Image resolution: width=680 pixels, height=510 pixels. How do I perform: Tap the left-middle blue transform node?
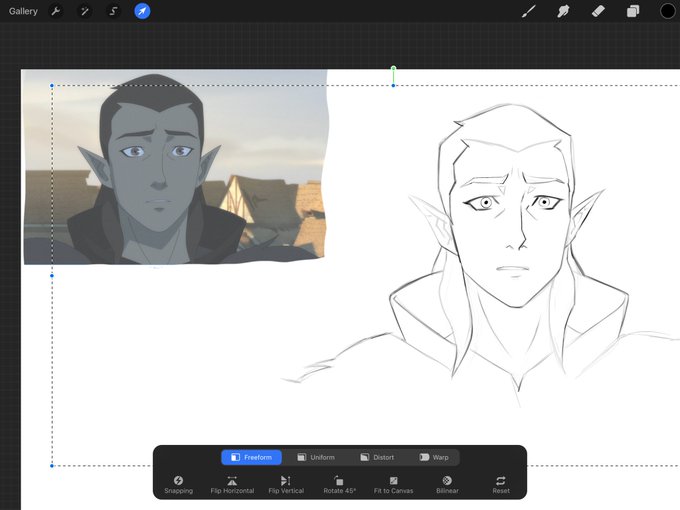(52, 276)
